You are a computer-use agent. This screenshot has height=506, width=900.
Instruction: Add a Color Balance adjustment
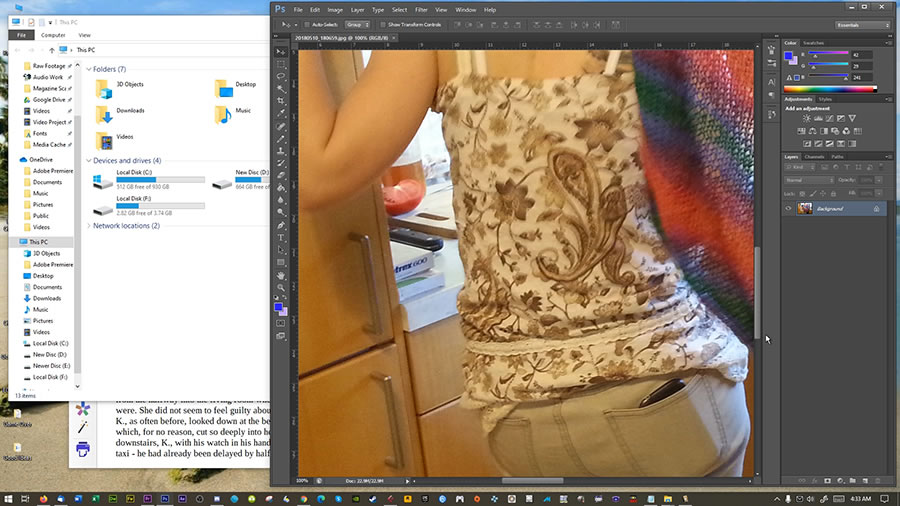pos(812,131)
